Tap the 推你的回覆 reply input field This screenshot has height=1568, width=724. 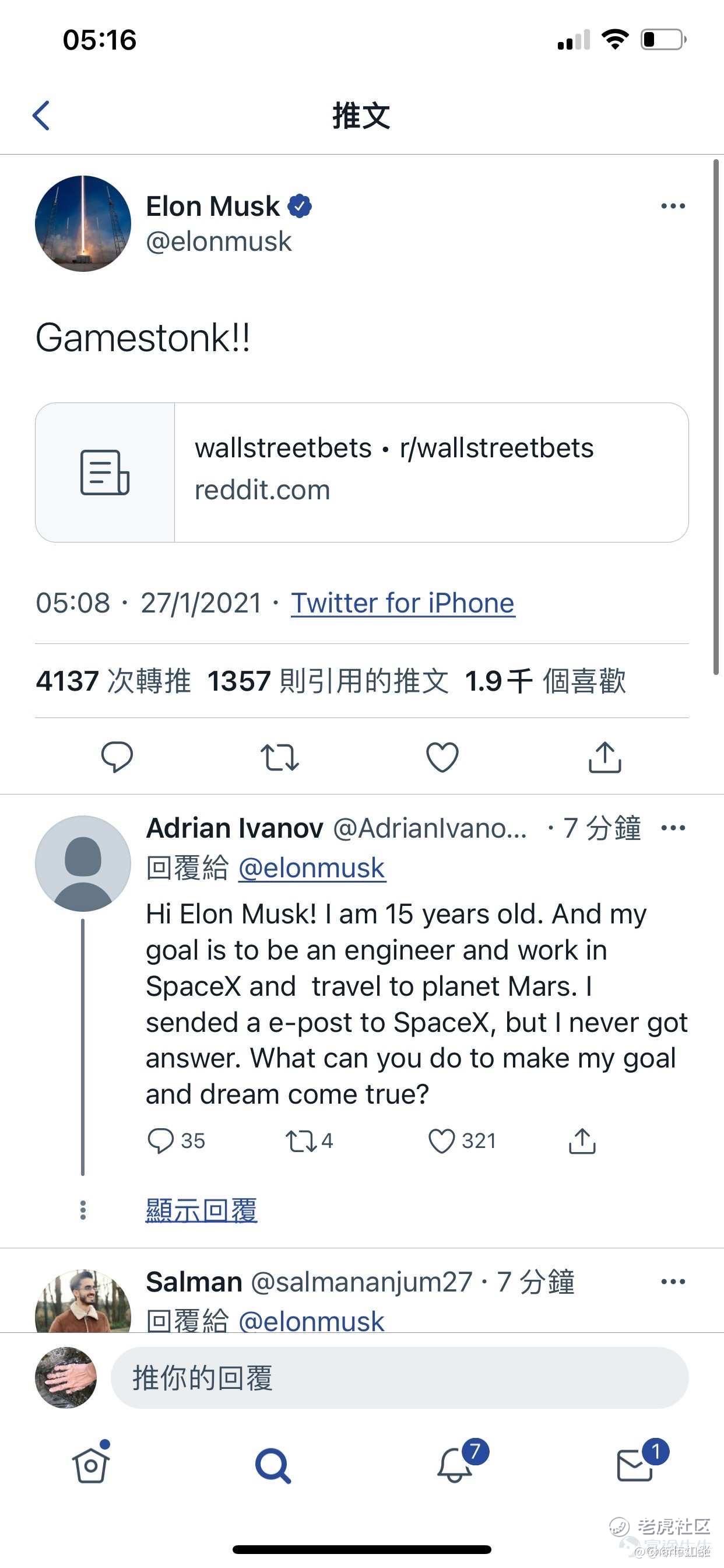(399, 1378)
